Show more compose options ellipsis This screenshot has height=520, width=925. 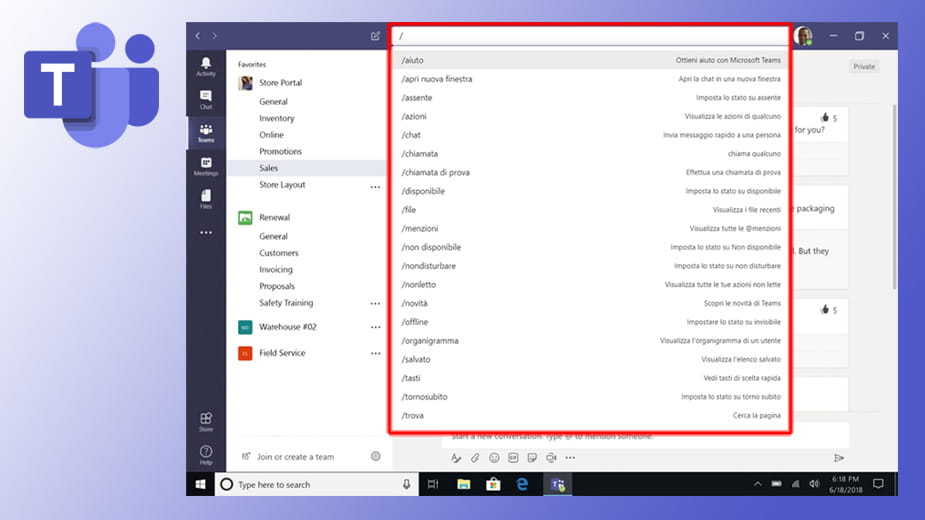click(570, 457)
